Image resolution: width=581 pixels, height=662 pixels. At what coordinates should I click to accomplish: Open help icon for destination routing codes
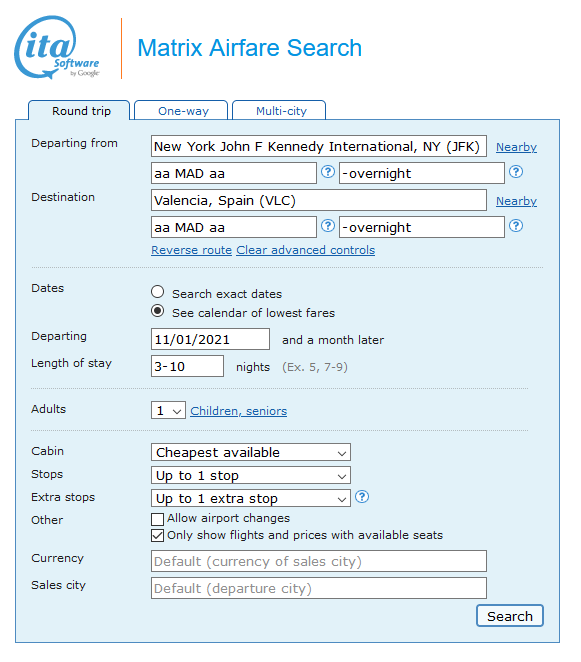(x=328, y=226)
